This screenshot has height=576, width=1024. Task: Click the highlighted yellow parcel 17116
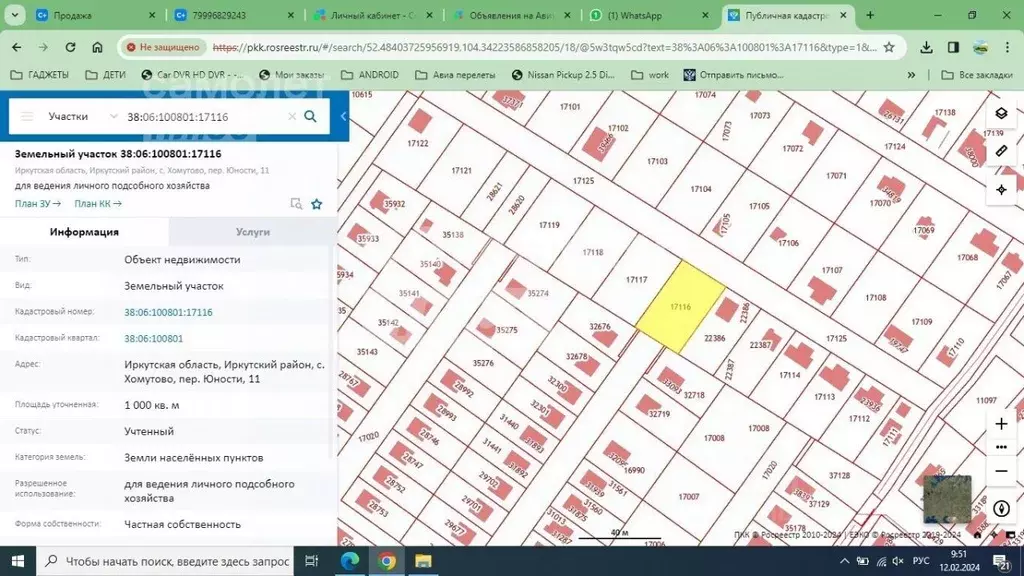680,307
